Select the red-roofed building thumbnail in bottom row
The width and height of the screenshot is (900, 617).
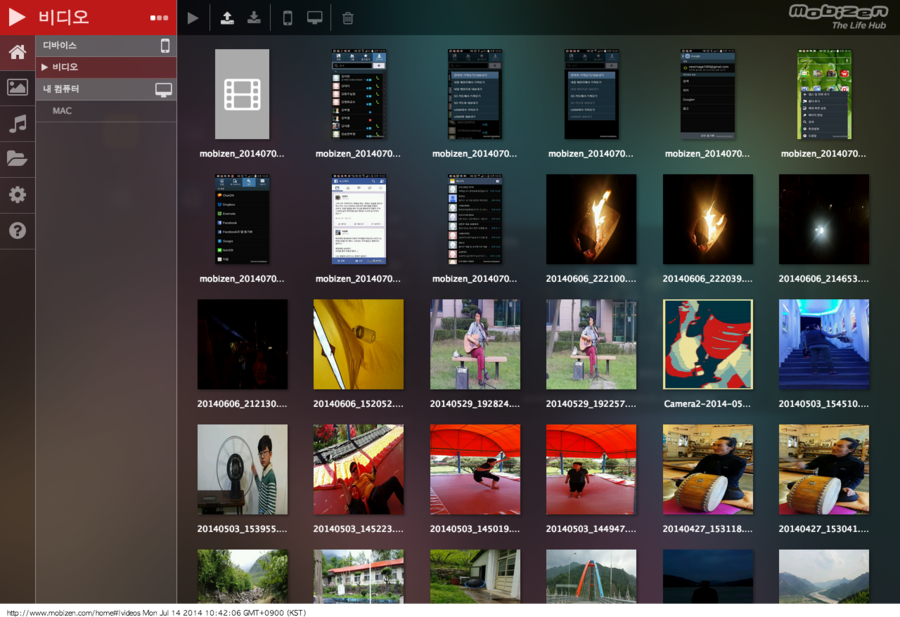358,576
